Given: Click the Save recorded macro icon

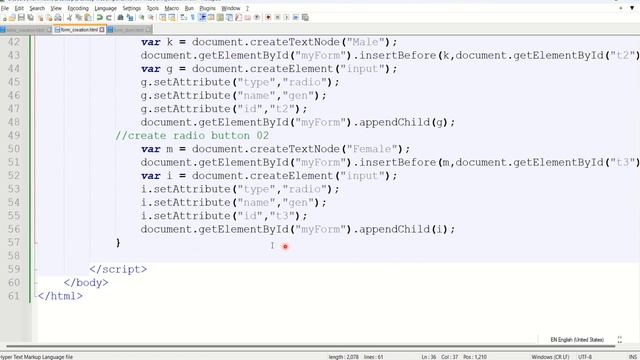Looking at the screenshot, I should coord(305,18).
